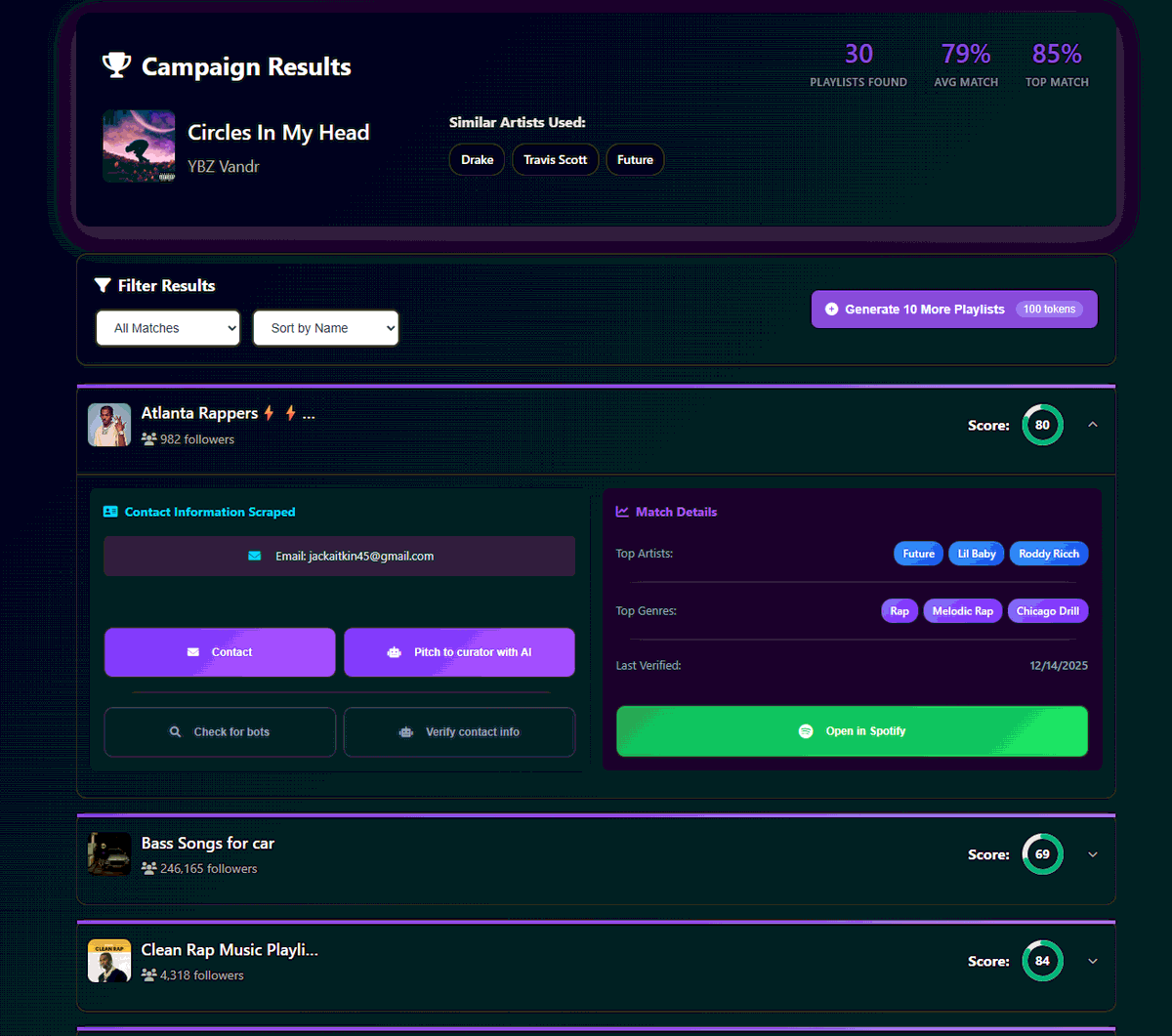Click the plus icon on Generate 10 More Playlists
The width and height of the screenshot is (1172, 1036).
831,309
